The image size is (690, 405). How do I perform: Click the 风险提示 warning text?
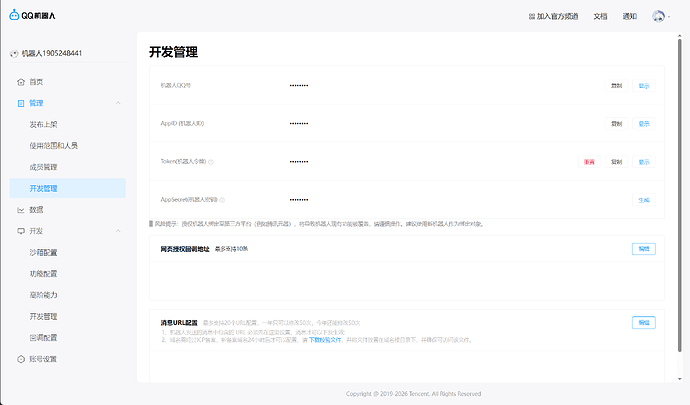(x=317, y=224)
